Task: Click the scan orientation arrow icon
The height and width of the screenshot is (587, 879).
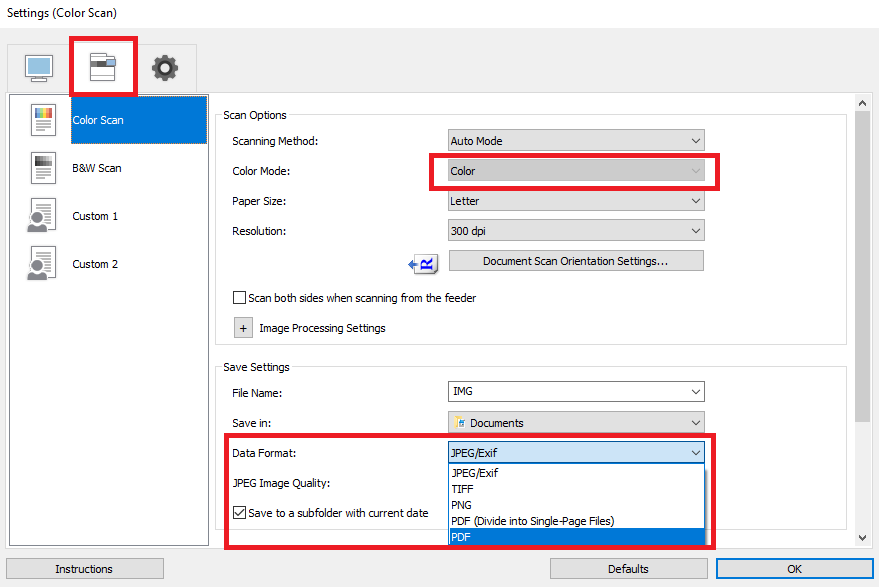Action: (x=424, y=263)
